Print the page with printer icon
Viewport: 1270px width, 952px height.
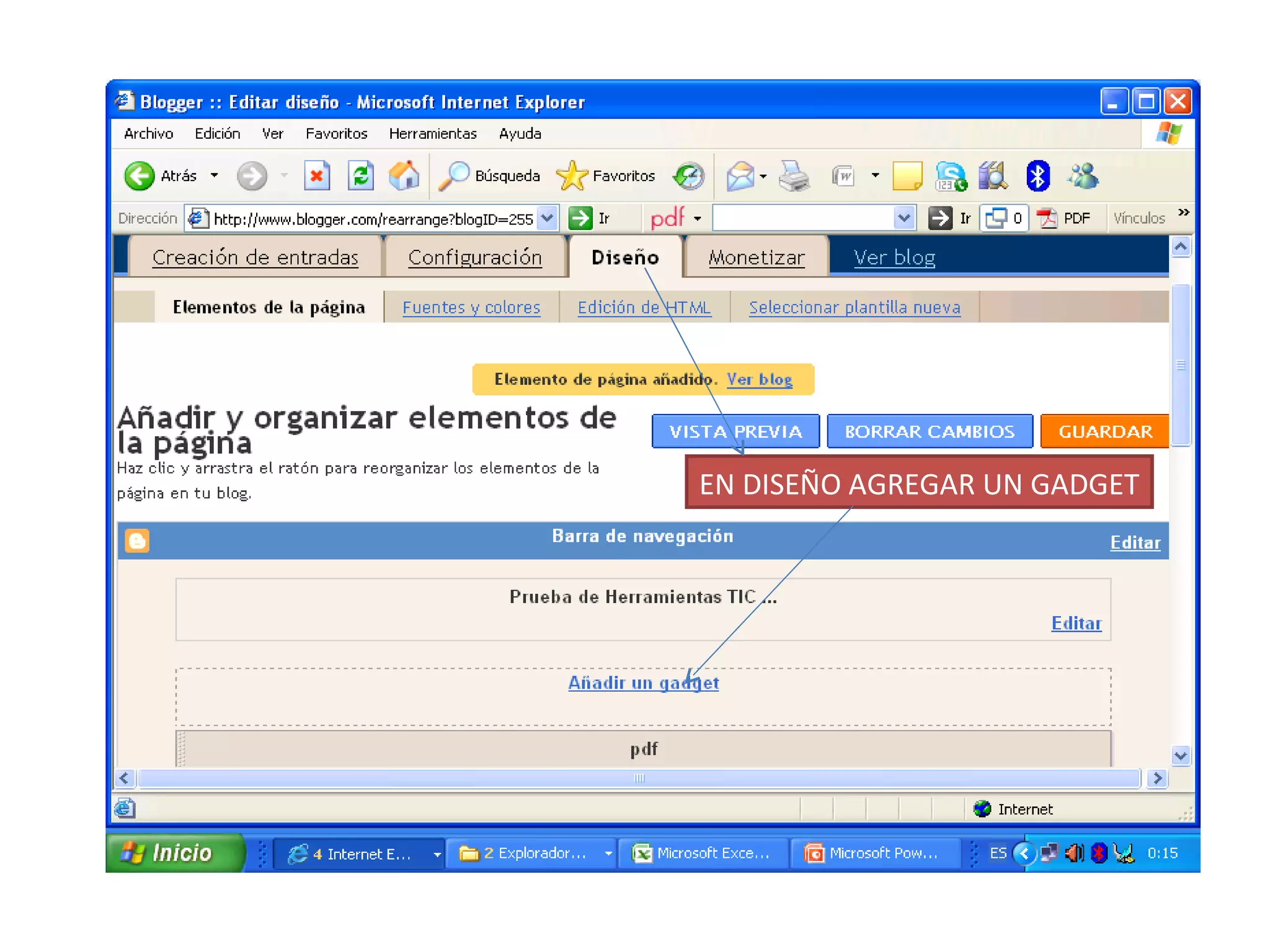coord(794,177)
